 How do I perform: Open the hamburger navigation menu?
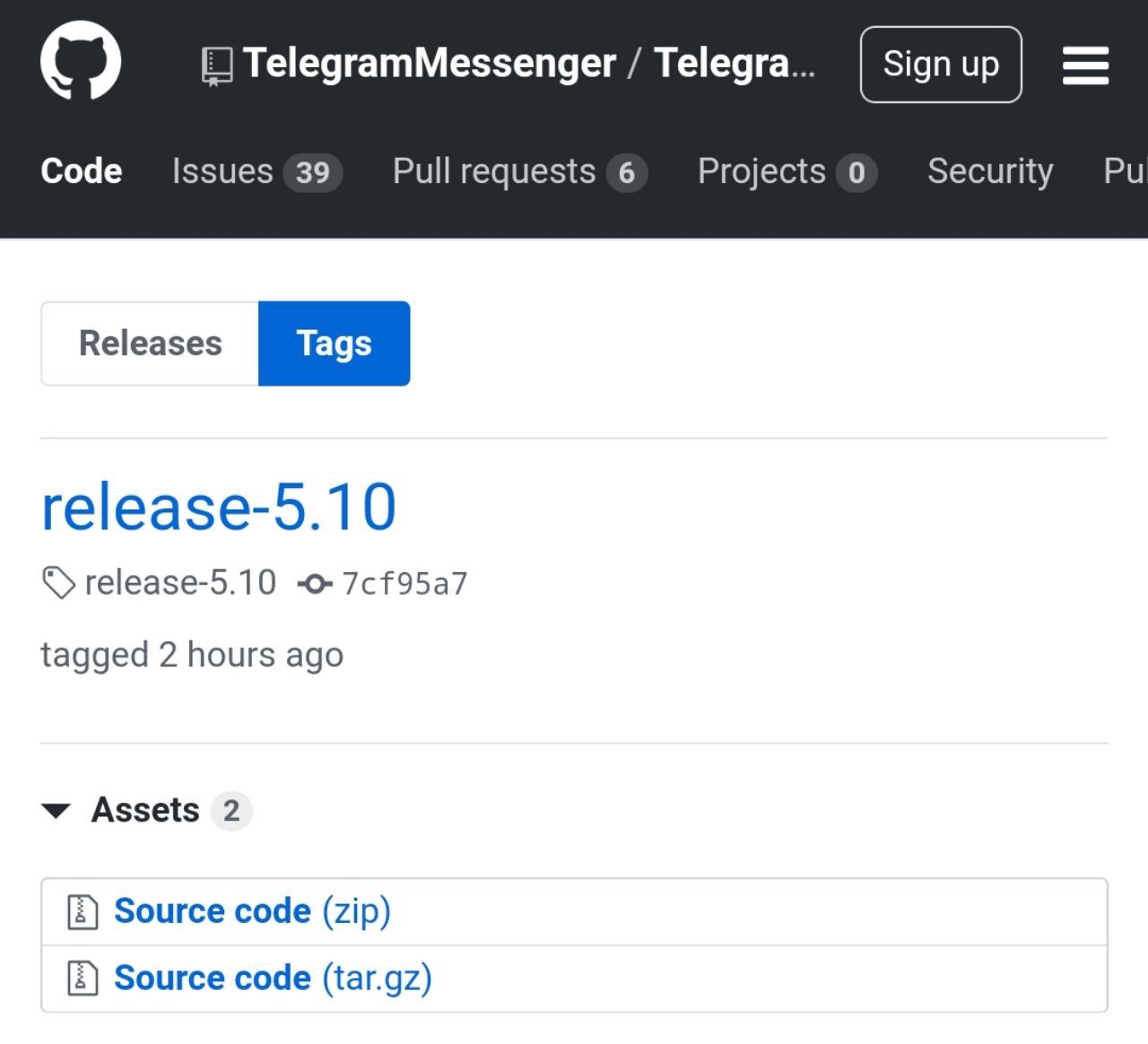1085,65
